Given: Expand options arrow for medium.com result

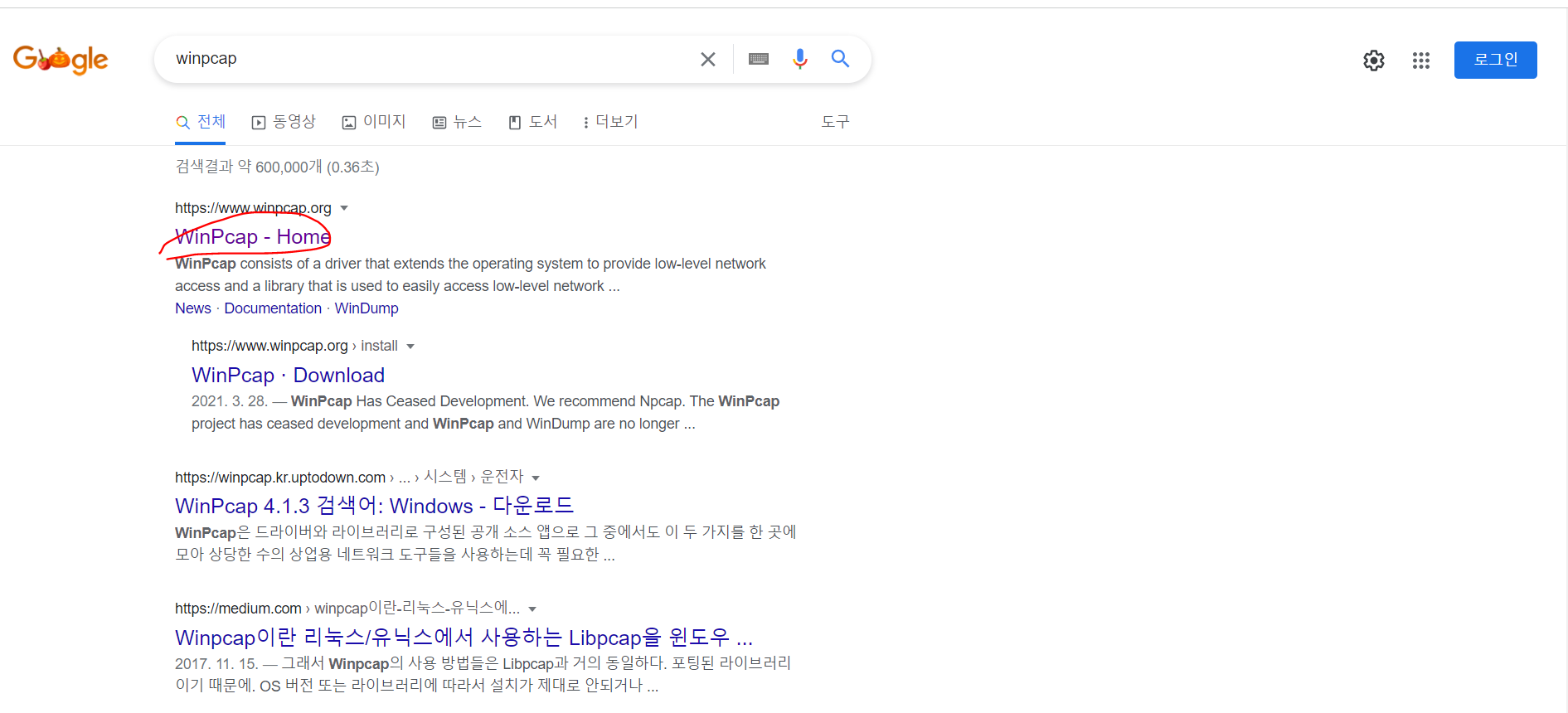Looking at the screenshot, I should point(532,609).
